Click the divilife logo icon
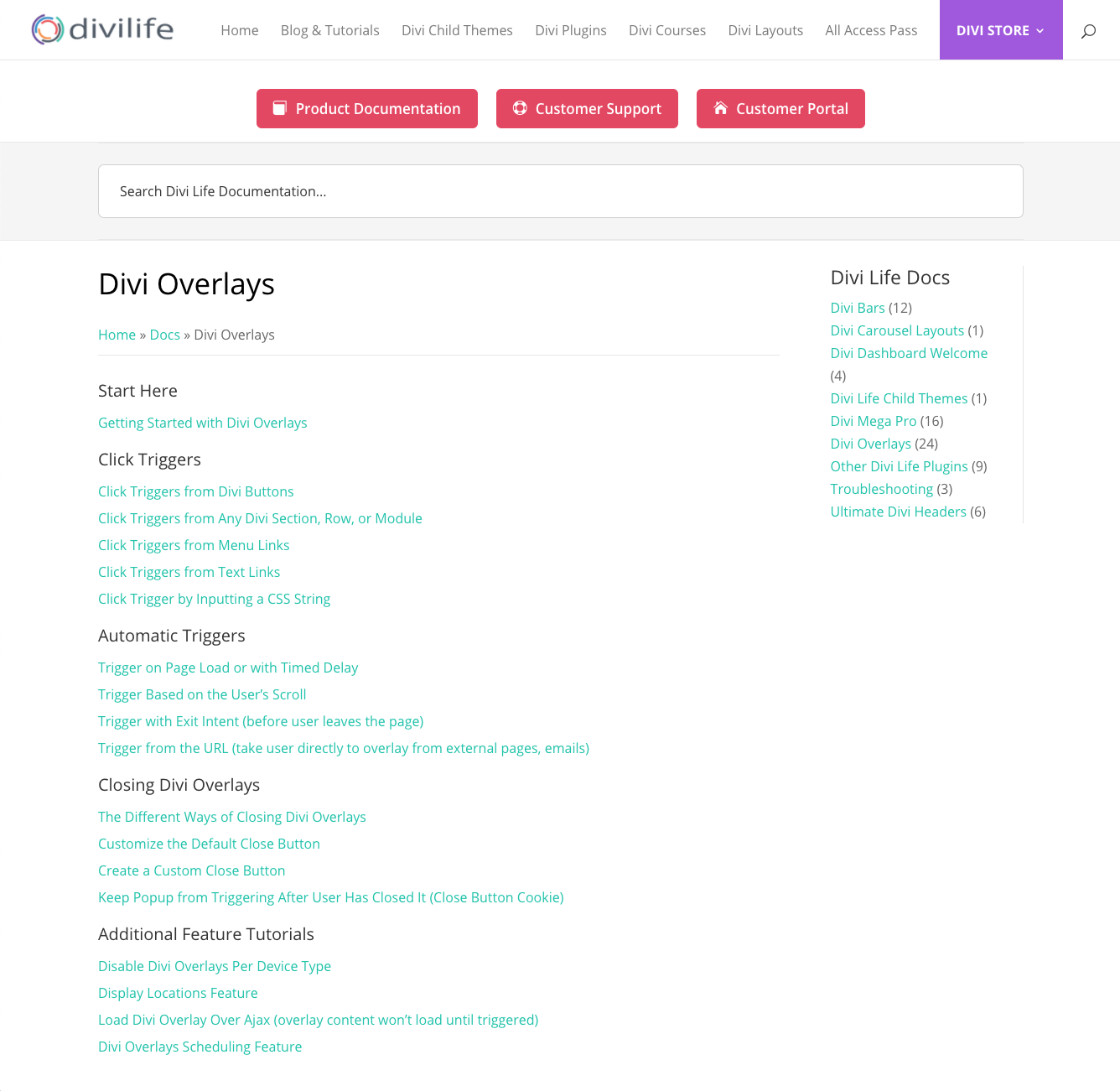Screen dimensions: 1120x1091 point(48,29)
